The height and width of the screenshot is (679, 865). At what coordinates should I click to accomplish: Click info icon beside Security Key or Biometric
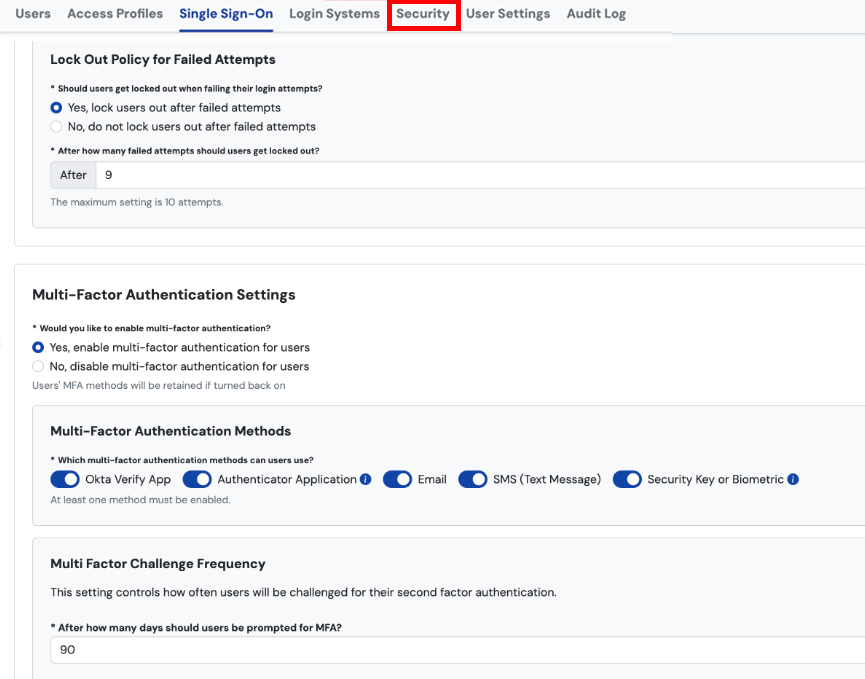(793, 480)
